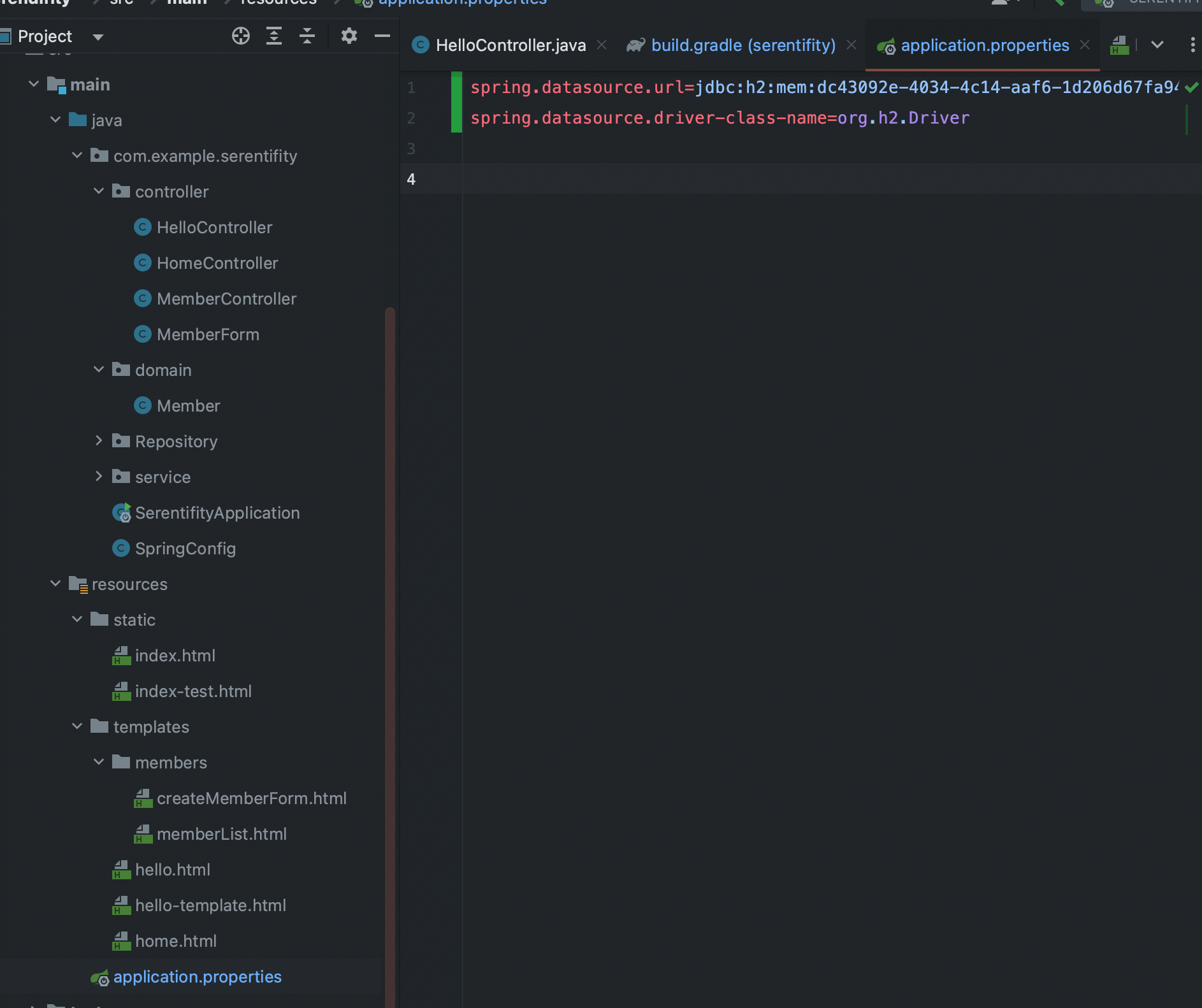
Task: Click the main folder icon
Action: tap(56, 85)
